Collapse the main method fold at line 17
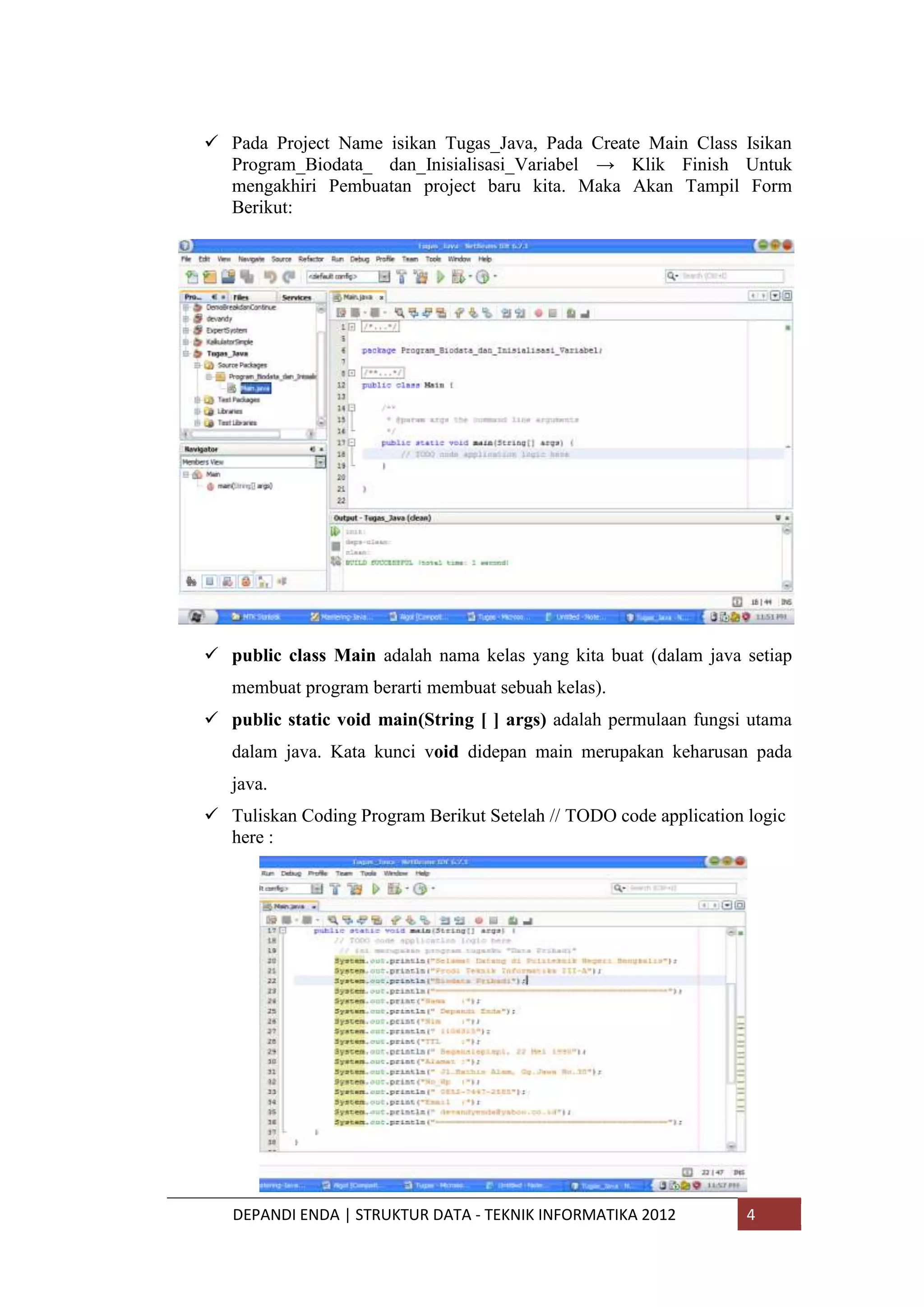 pos(352,442)
